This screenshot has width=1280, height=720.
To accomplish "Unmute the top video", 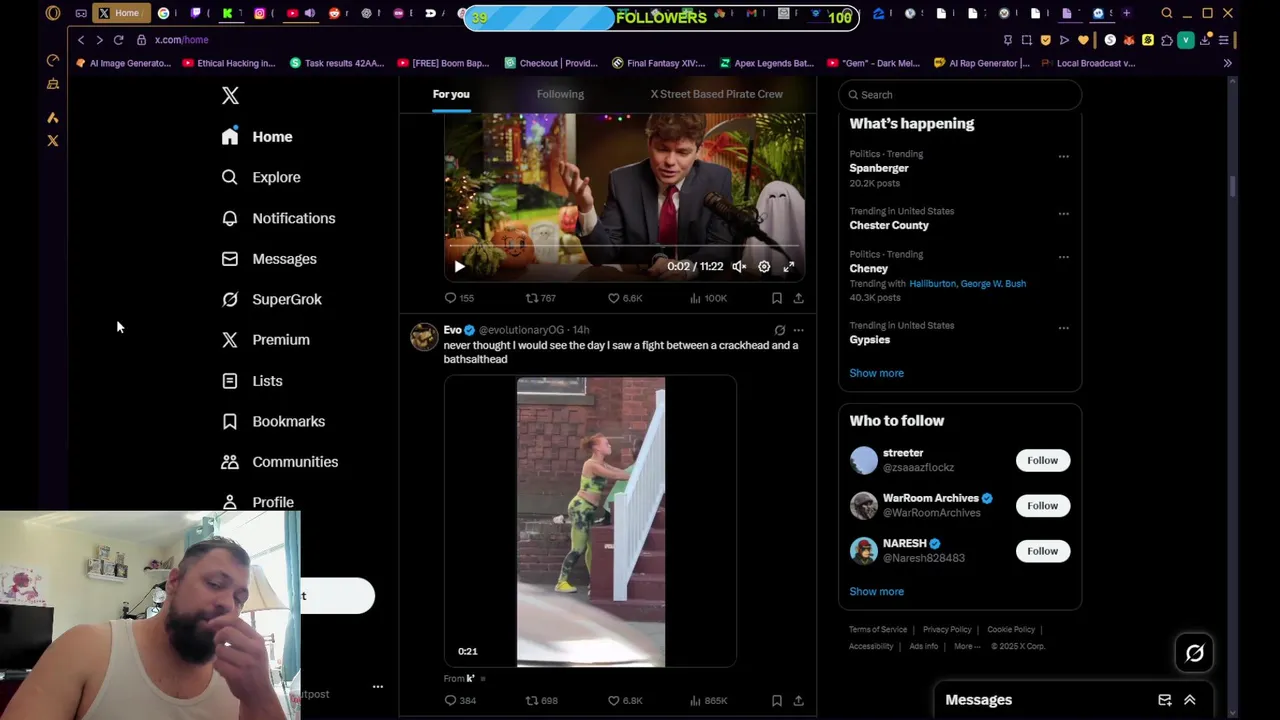I will pyautogui.click(x=738, y=267).
